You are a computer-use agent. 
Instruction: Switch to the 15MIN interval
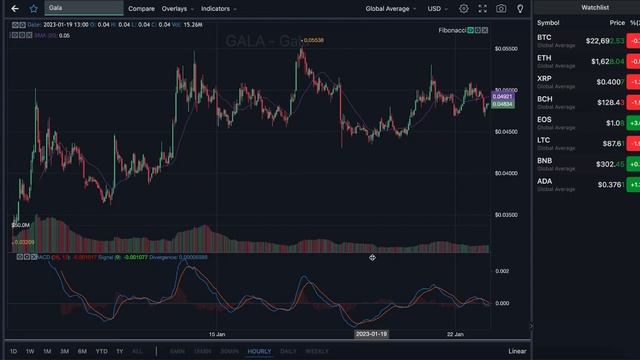(202, 351)
